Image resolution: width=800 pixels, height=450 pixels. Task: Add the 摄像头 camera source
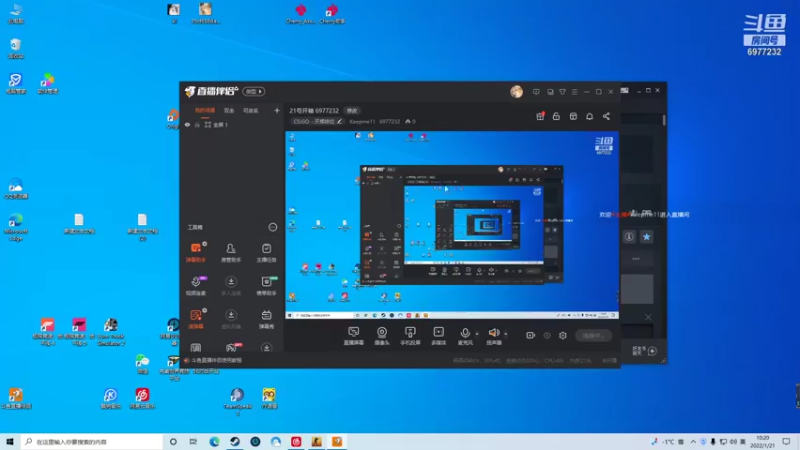[x=382, y=336]
